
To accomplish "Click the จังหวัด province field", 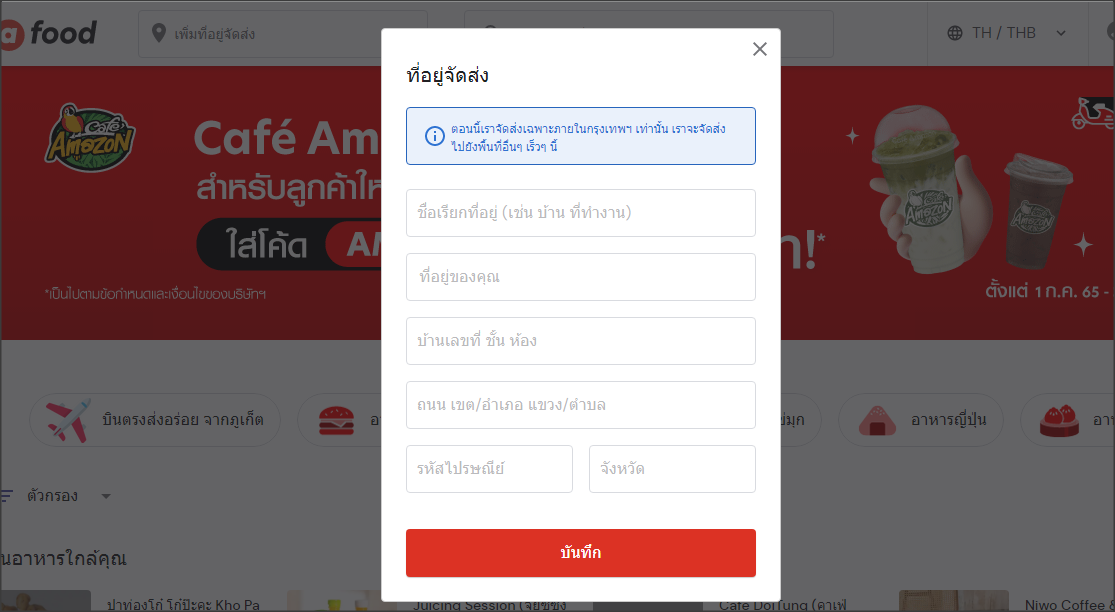I will pyautogui.click(x=672, y=468).
